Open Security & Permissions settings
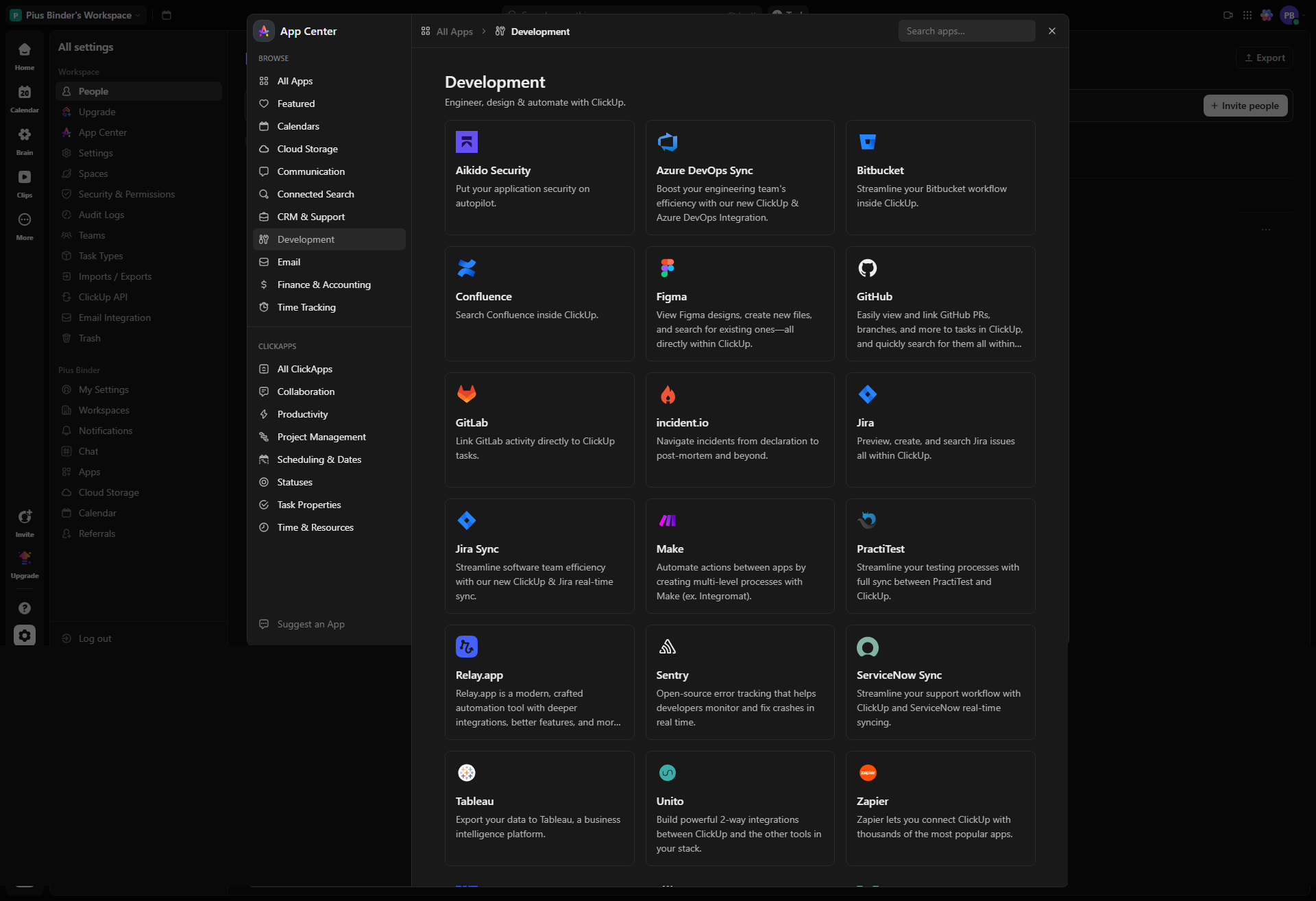The height and width of the screenshot is (901, 1316). click(139, 194)
